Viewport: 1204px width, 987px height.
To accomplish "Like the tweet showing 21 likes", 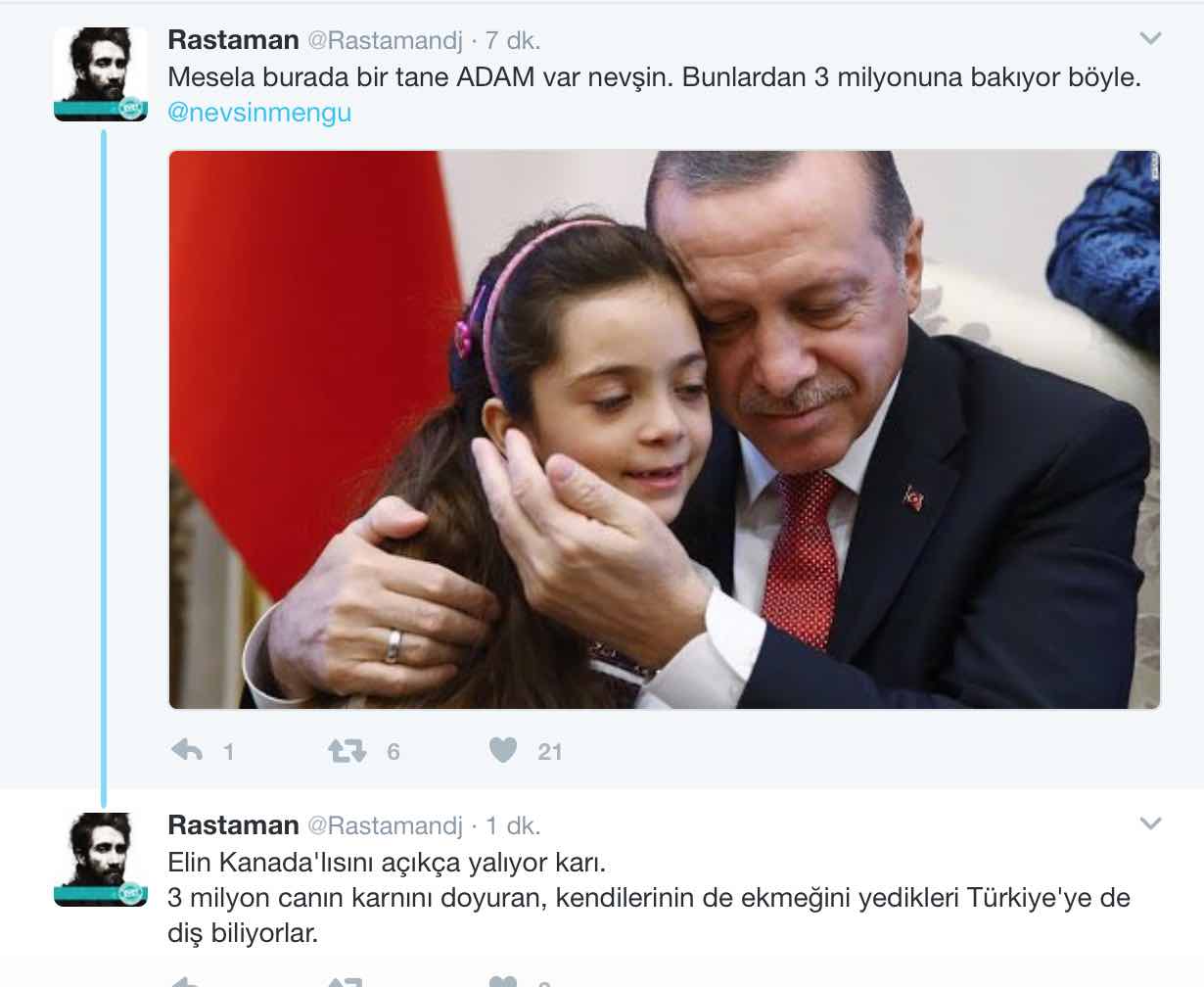I will pos(503,751).
